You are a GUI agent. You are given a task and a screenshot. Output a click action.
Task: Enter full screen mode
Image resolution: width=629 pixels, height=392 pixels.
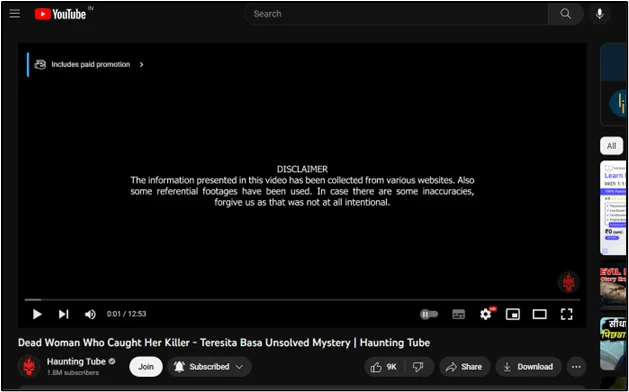click(566, 314)
